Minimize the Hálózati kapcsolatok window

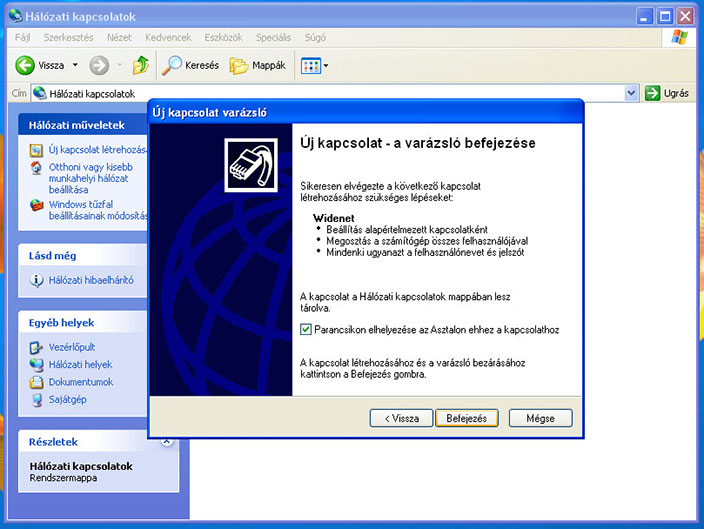(x=645, y=17)
